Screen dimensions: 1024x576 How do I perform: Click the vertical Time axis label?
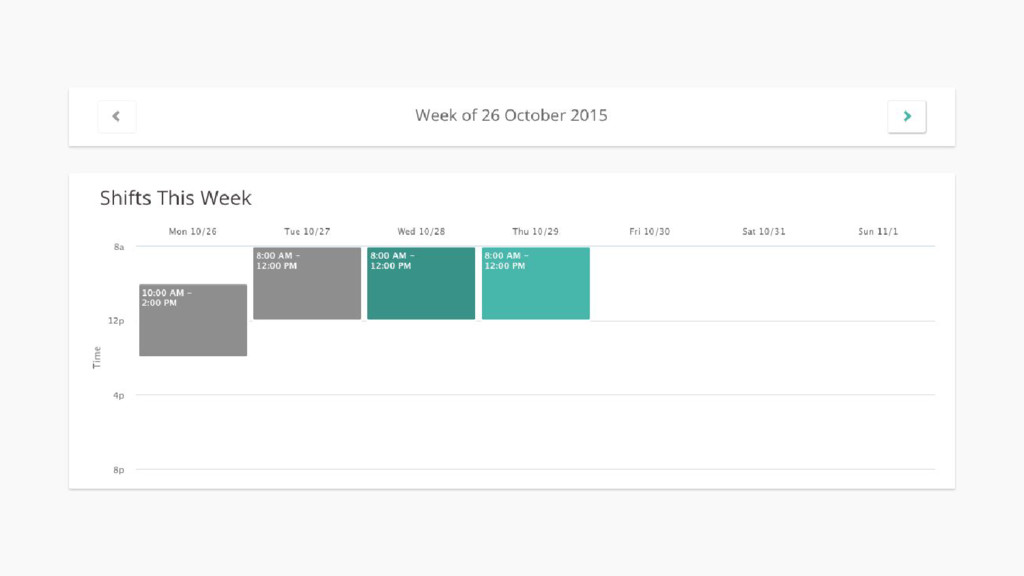pyautogui.click(x=97, y=358)
